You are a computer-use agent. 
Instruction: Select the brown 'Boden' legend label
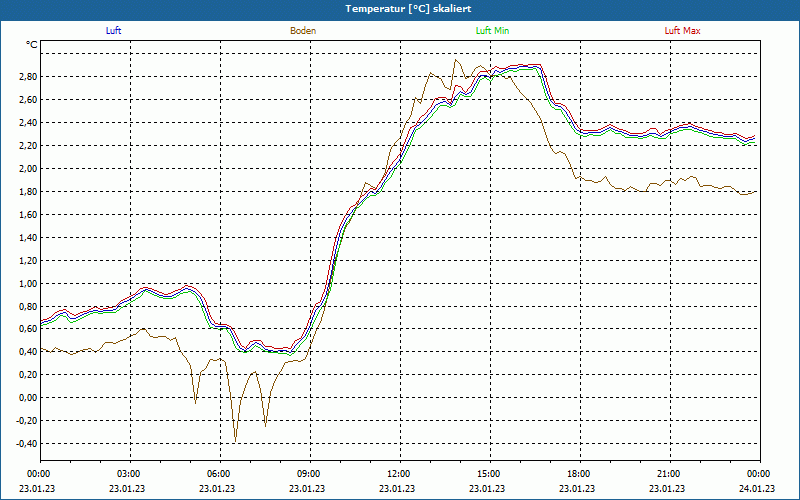pyautogui.click(x=303, y=31)
